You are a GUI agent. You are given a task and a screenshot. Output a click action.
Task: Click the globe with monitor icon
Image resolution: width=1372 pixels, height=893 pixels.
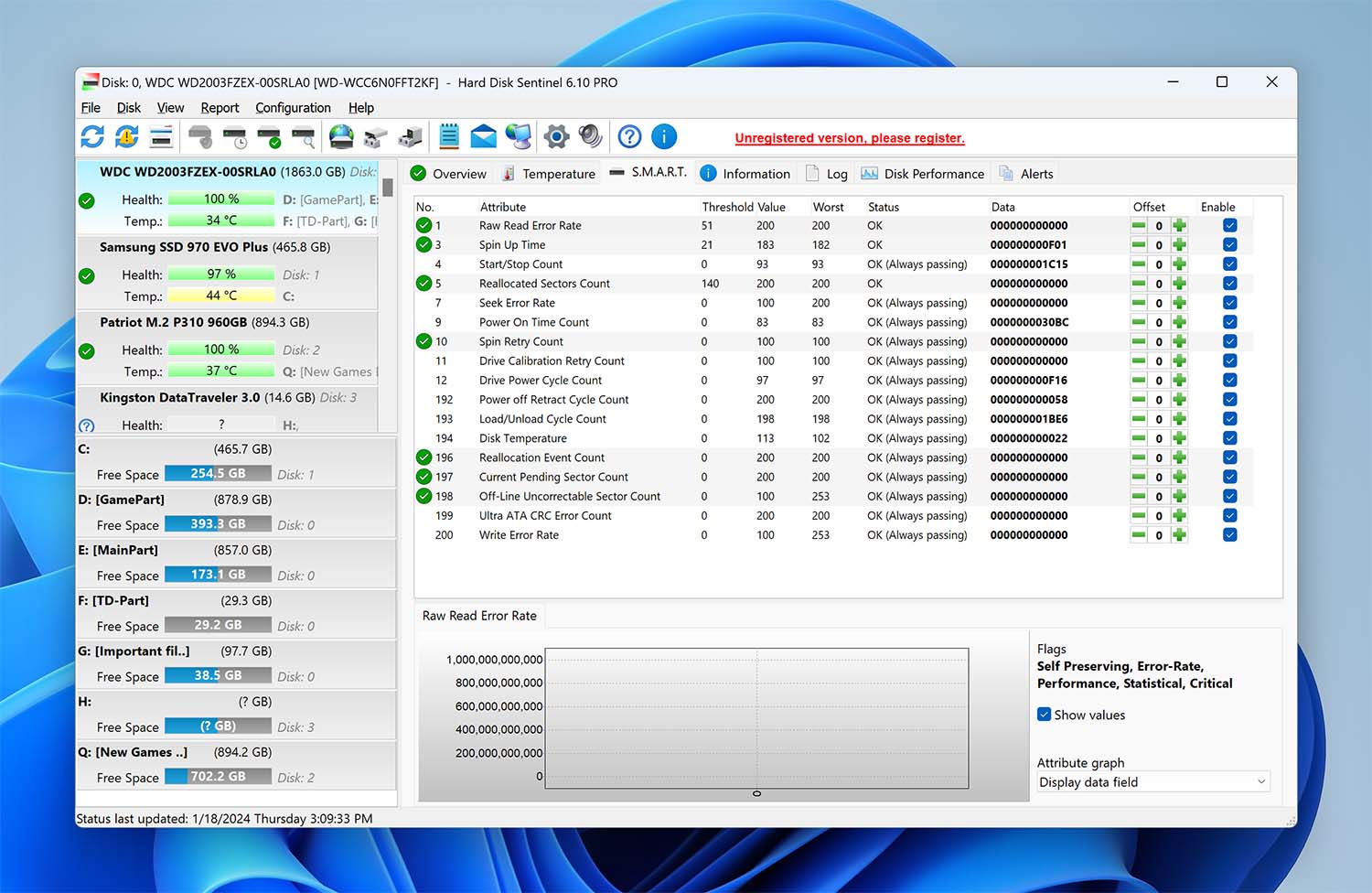(x=518, y=137)
